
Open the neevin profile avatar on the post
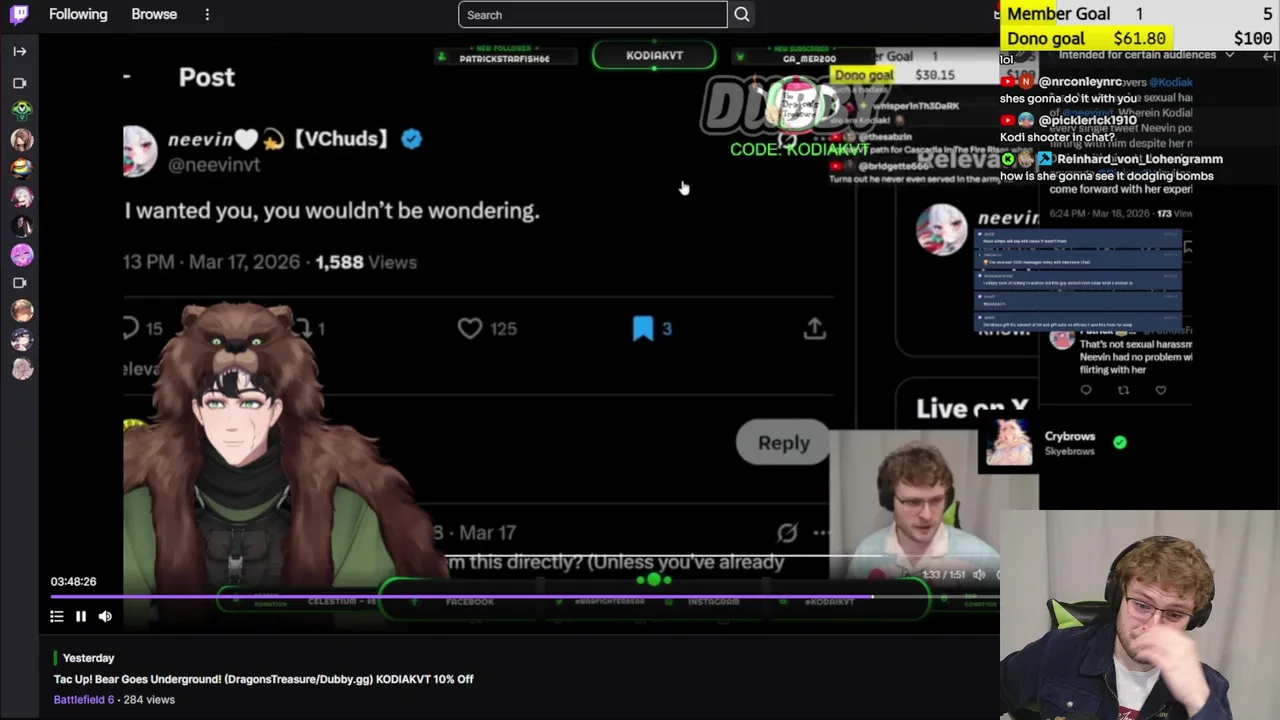click(x=140, y=151)
